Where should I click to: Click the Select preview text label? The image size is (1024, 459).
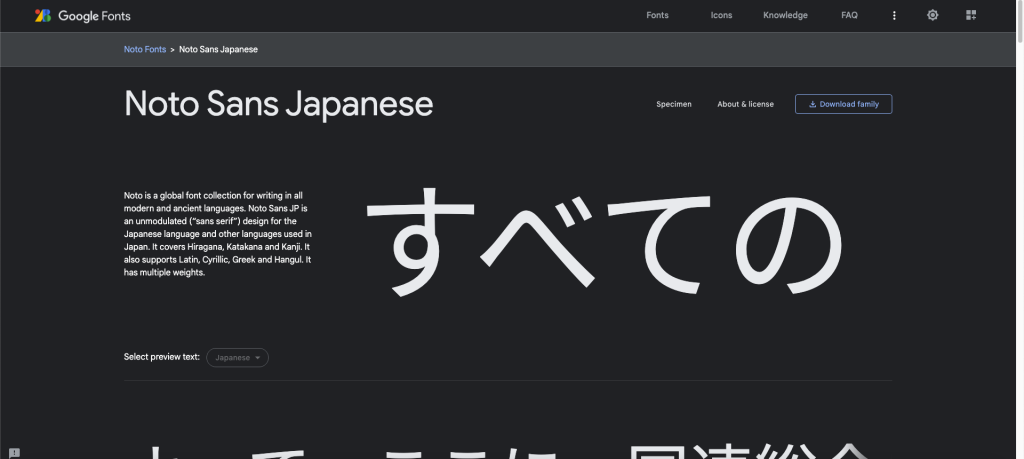(162, 357)
